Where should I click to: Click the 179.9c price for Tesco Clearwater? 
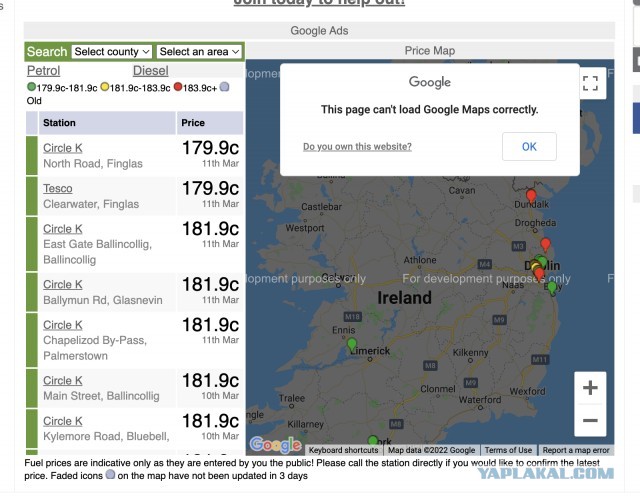click(x=210, y=188)
